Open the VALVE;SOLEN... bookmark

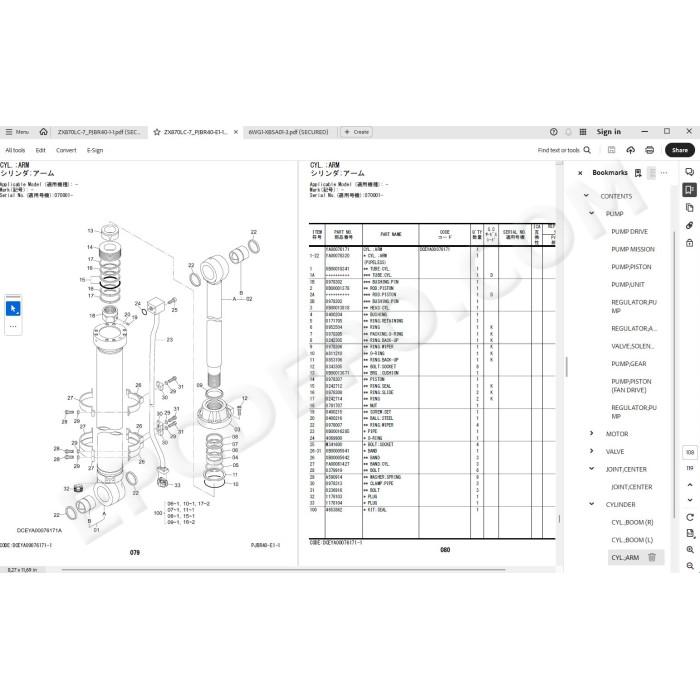[x=633, y=346]
